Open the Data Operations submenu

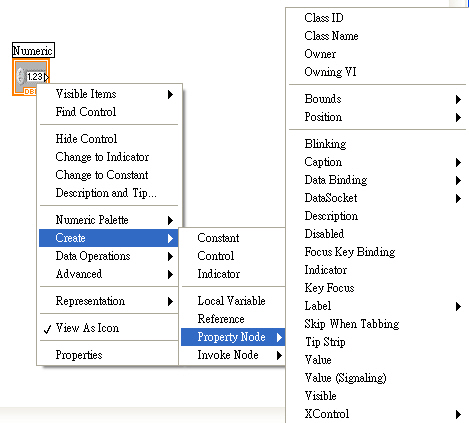[x=109, y=256]
